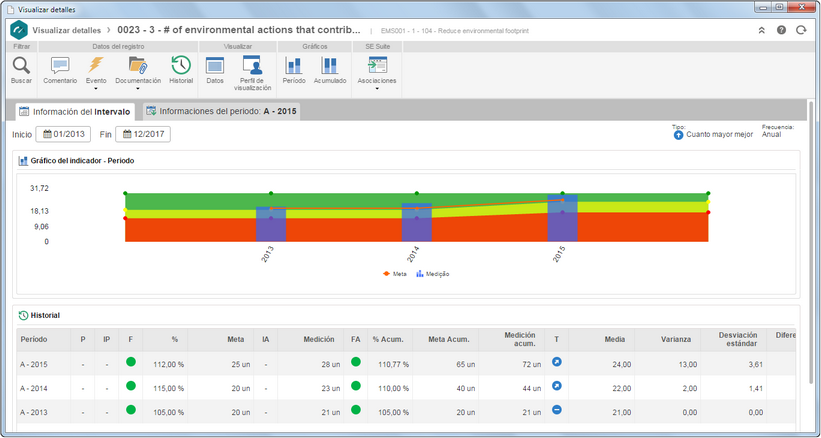Open the Historial clock icon
This screenshot has width=821, height=438.
tap(181, 65)
